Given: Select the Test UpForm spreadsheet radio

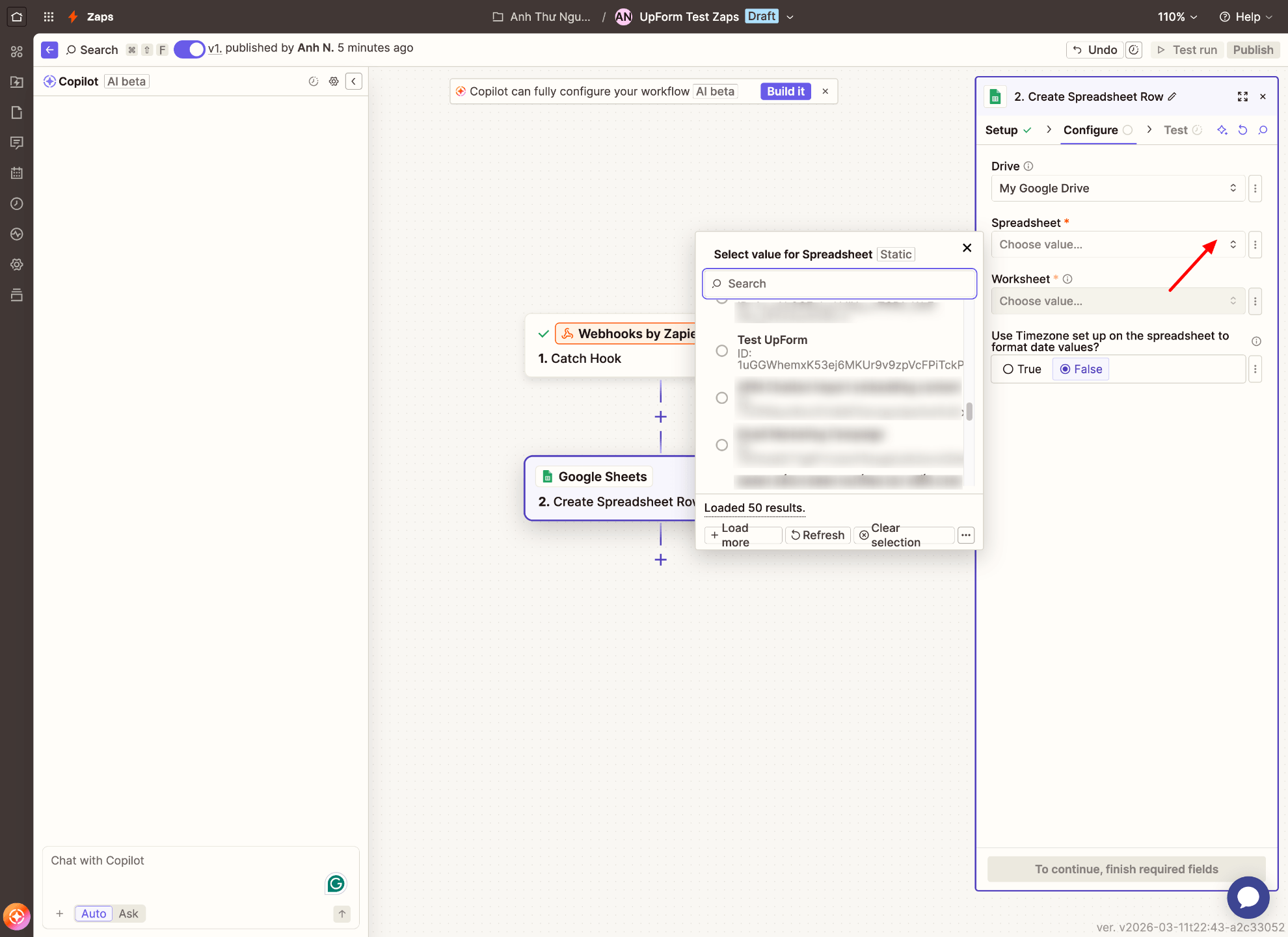Looking at the screenshot, I should 722,351.
